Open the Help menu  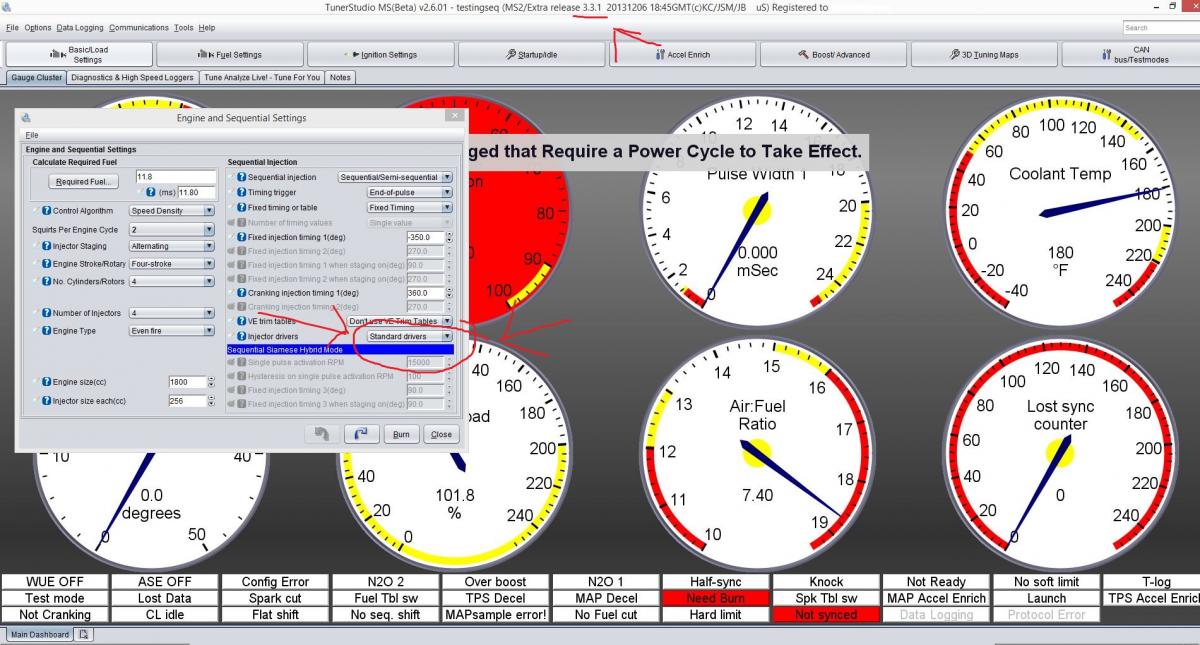pyautogui.click(x=207, y=28)
